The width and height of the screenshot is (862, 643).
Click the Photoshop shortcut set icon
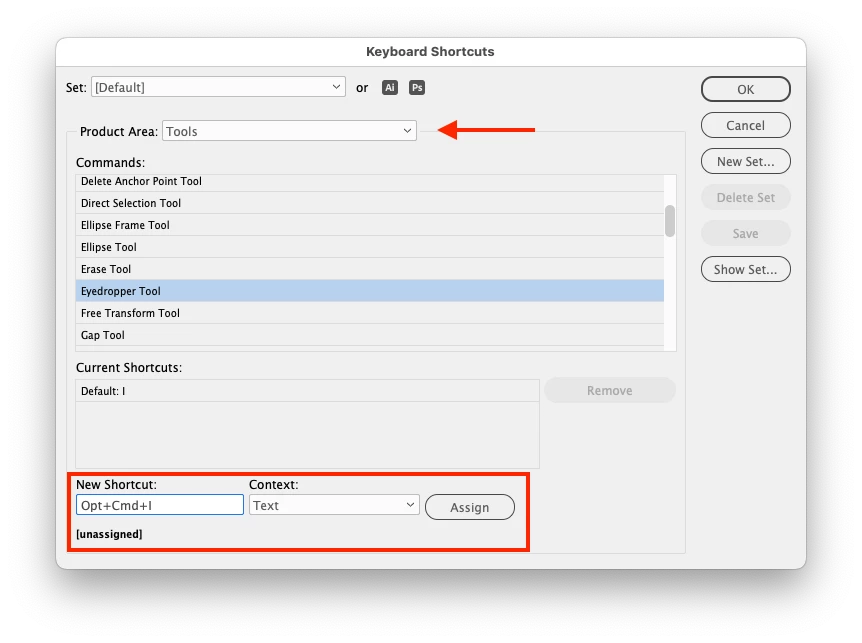pos(417,87)
